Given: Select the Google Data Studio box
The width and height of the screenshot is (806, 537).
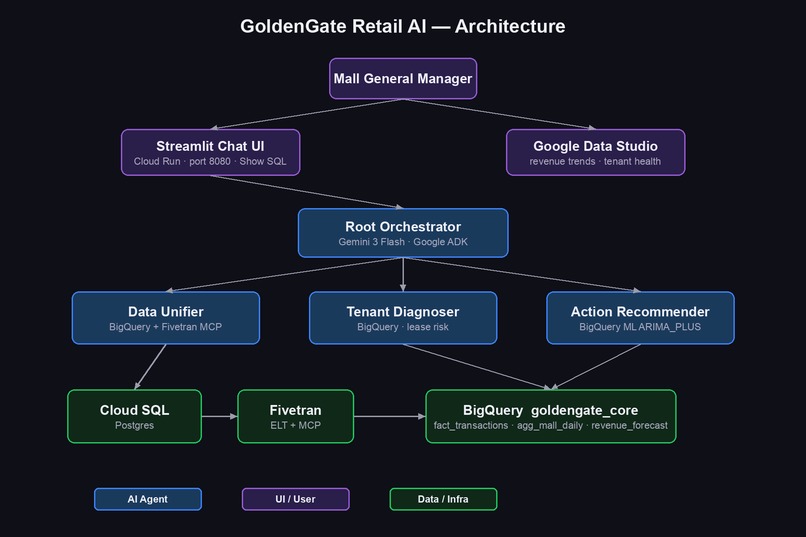Looking at the screenshot, I should click(x=595, y=153).
